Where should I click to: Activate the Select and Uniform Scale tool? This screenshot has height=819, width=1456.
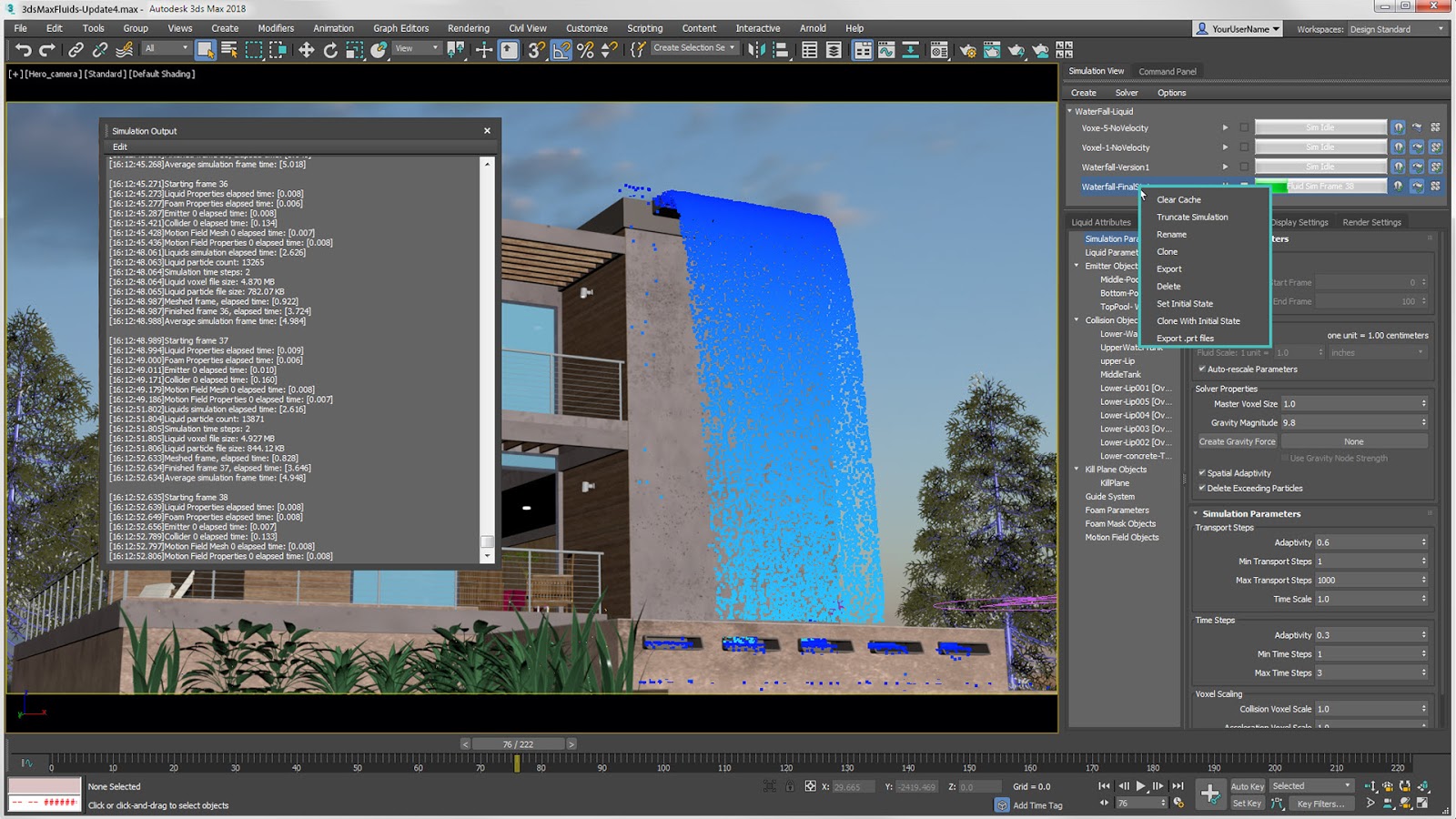tap(357, 51)
